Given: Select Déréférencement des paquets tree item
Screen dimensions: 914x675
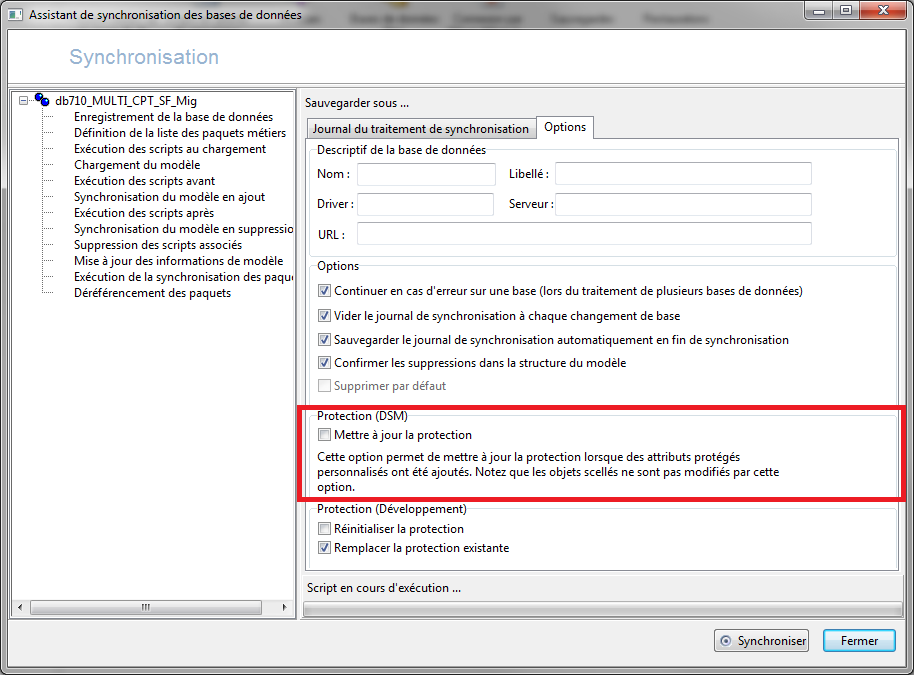Looking at the screenshot, I should pyautogui.click(x=152, y=293).
